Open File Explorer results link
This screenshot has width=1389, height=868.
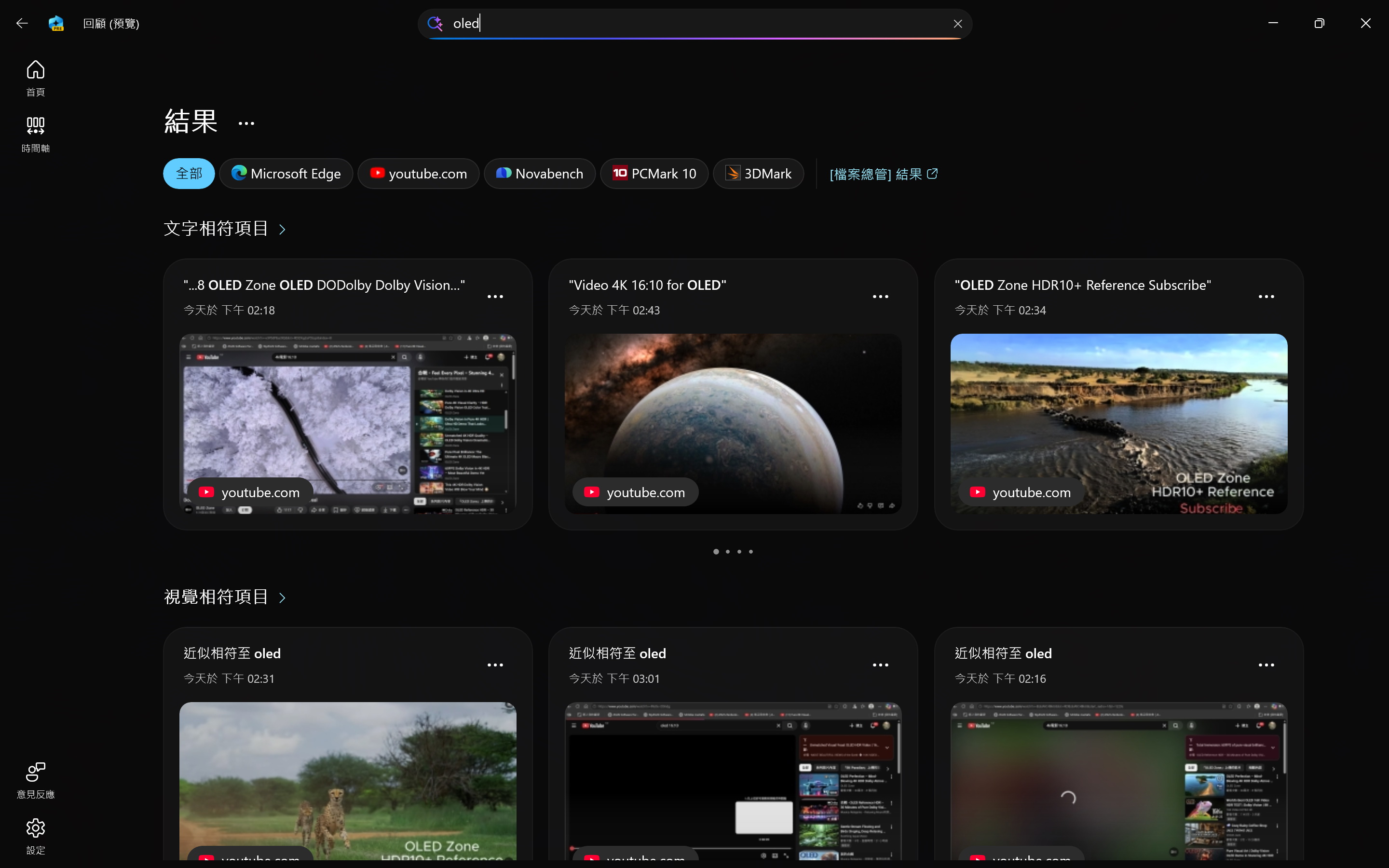[x=884, y=174]
